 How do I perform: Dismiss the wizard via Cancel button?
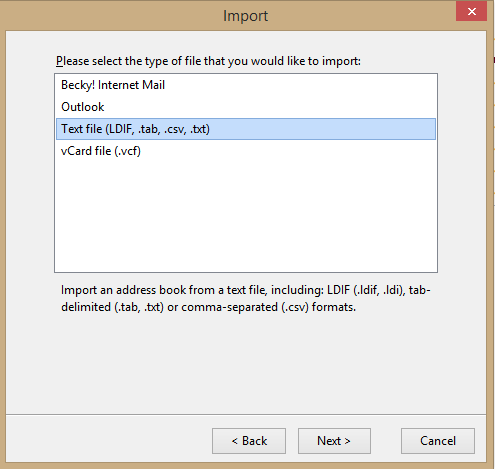(x=438, y=441)
